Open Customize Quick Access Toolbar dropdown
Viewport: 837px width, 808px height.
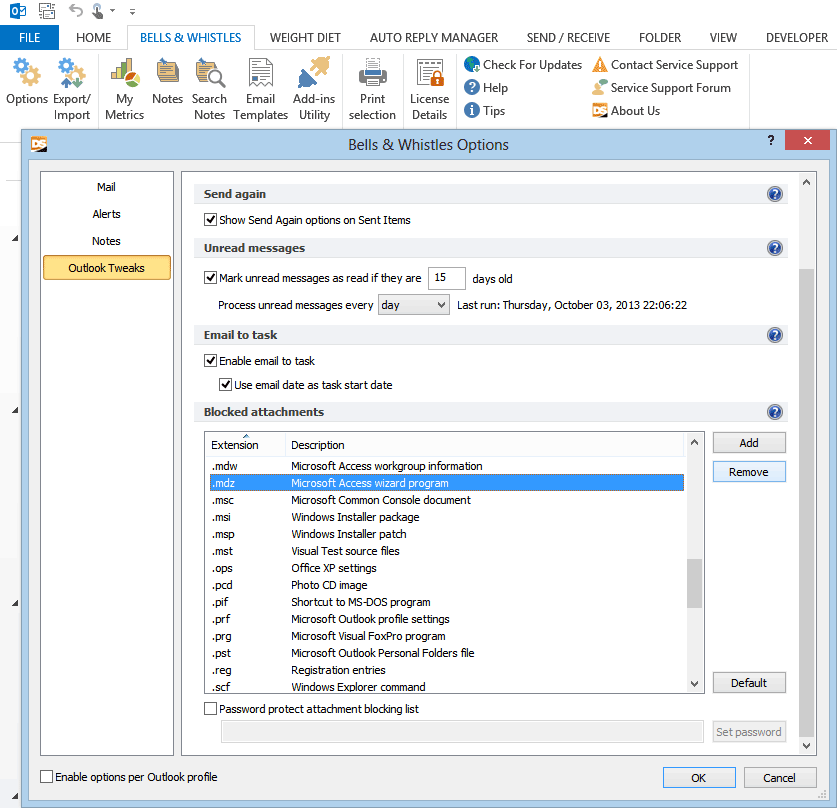click(132, 11)
